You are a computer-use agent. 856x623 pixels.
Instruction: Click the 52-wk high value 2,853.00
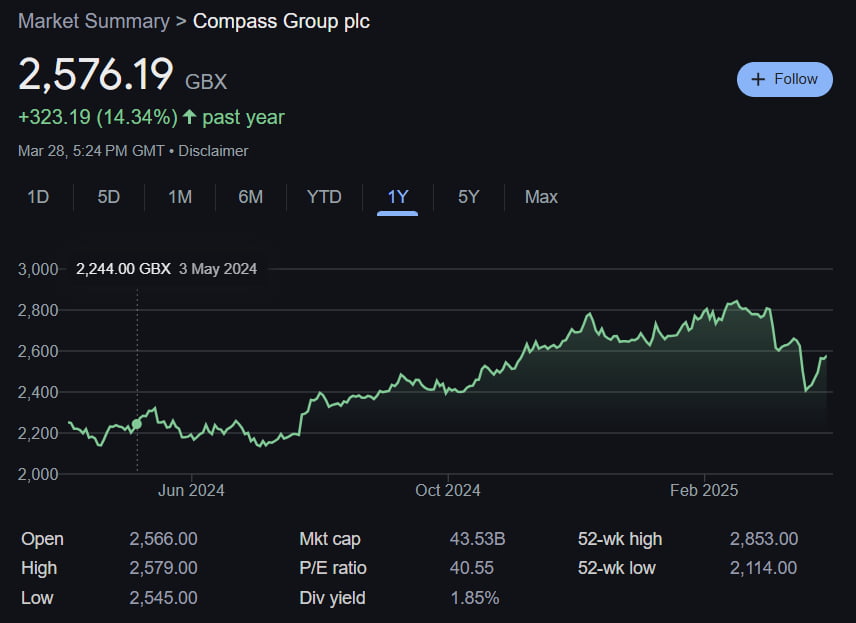pyautogui.click(x=763, y=539)
